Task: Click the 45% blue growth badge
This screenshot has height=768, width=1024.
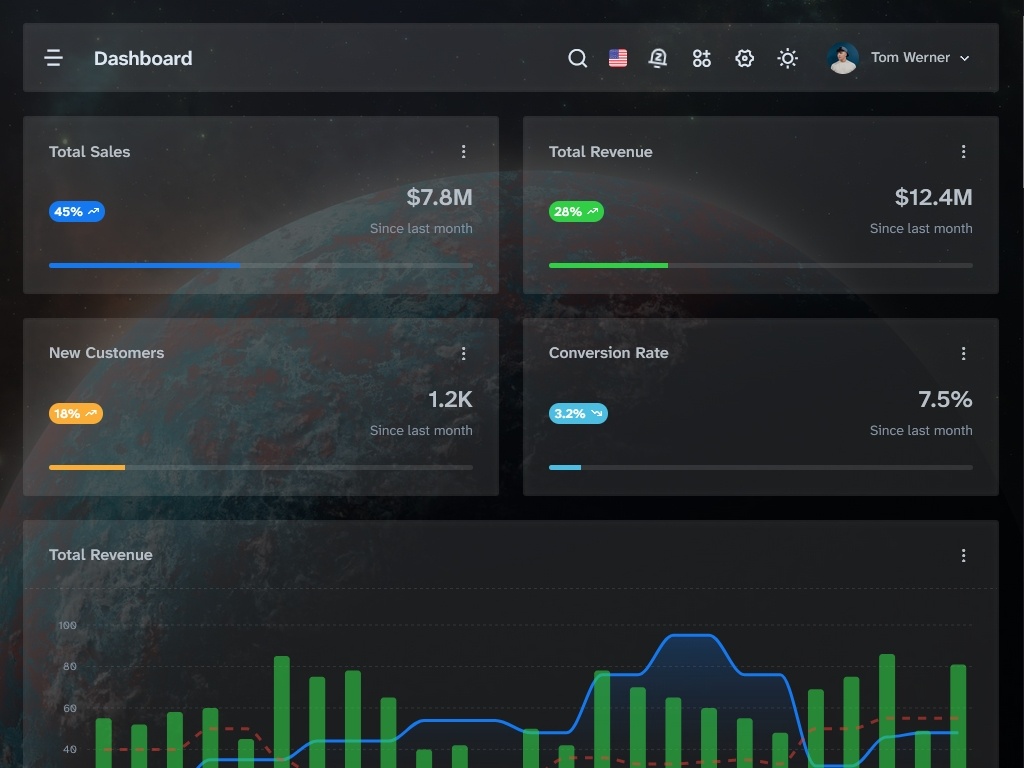Action: 77,212
